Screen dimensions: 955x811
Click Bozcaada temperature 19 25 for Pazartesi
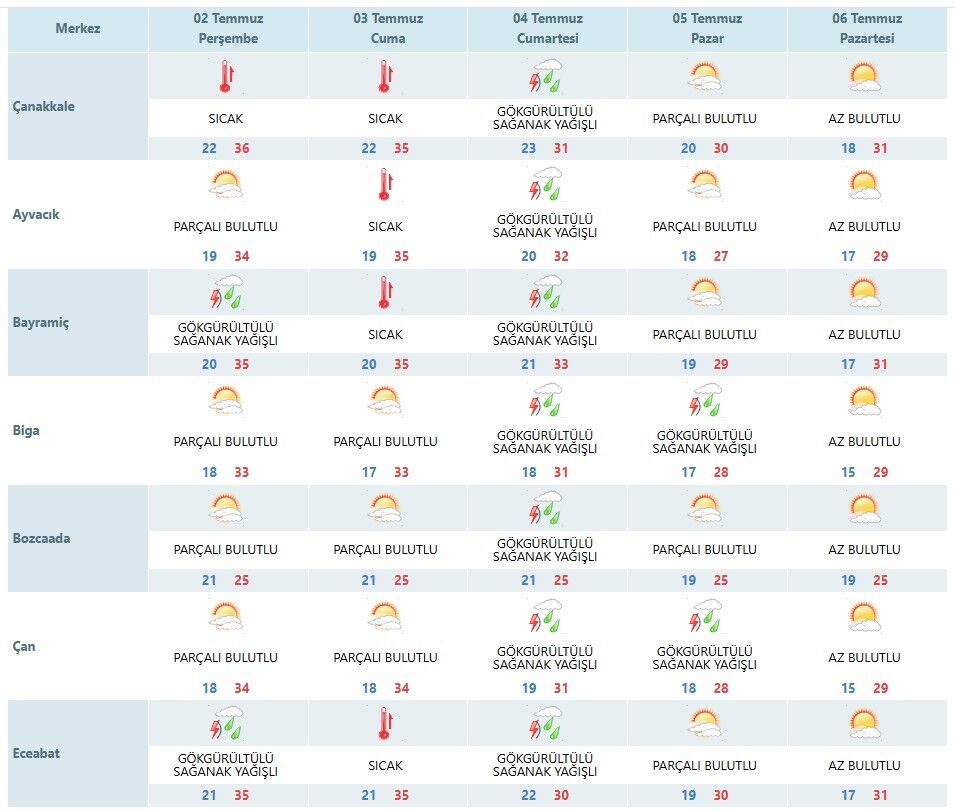pos(864,580)
